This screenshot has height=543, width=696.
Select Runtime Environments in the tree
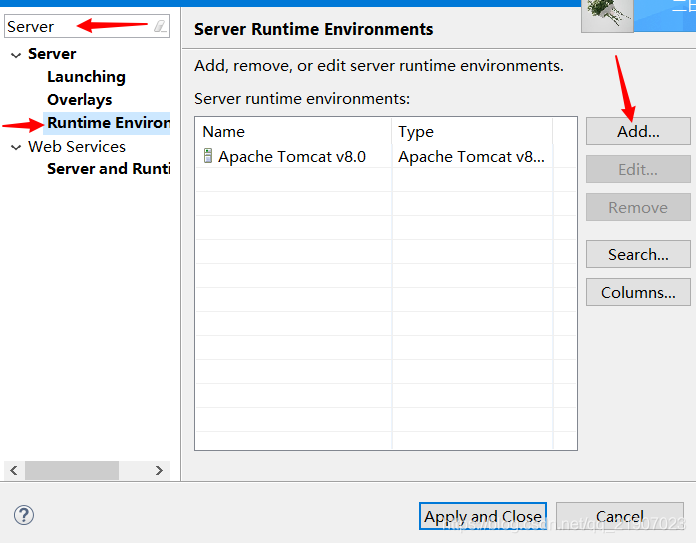[108, 123]
